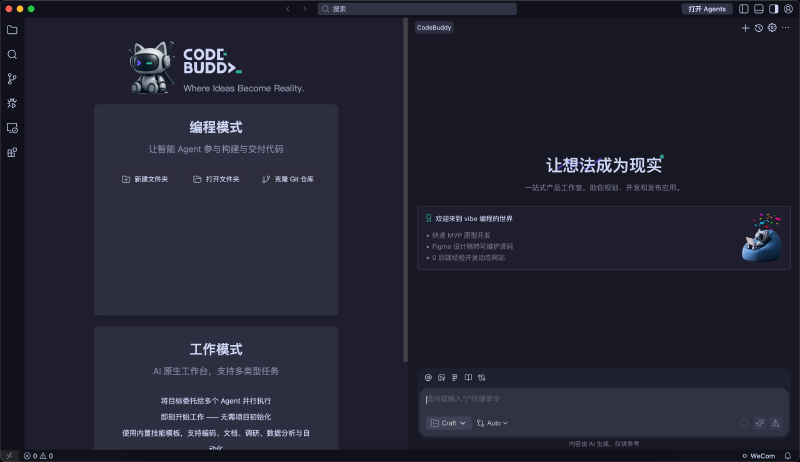Image resolution: width=800 pixels, height=462 pixels.
Task: Toggle the bottom panel layout
Action: click(759, 9)
